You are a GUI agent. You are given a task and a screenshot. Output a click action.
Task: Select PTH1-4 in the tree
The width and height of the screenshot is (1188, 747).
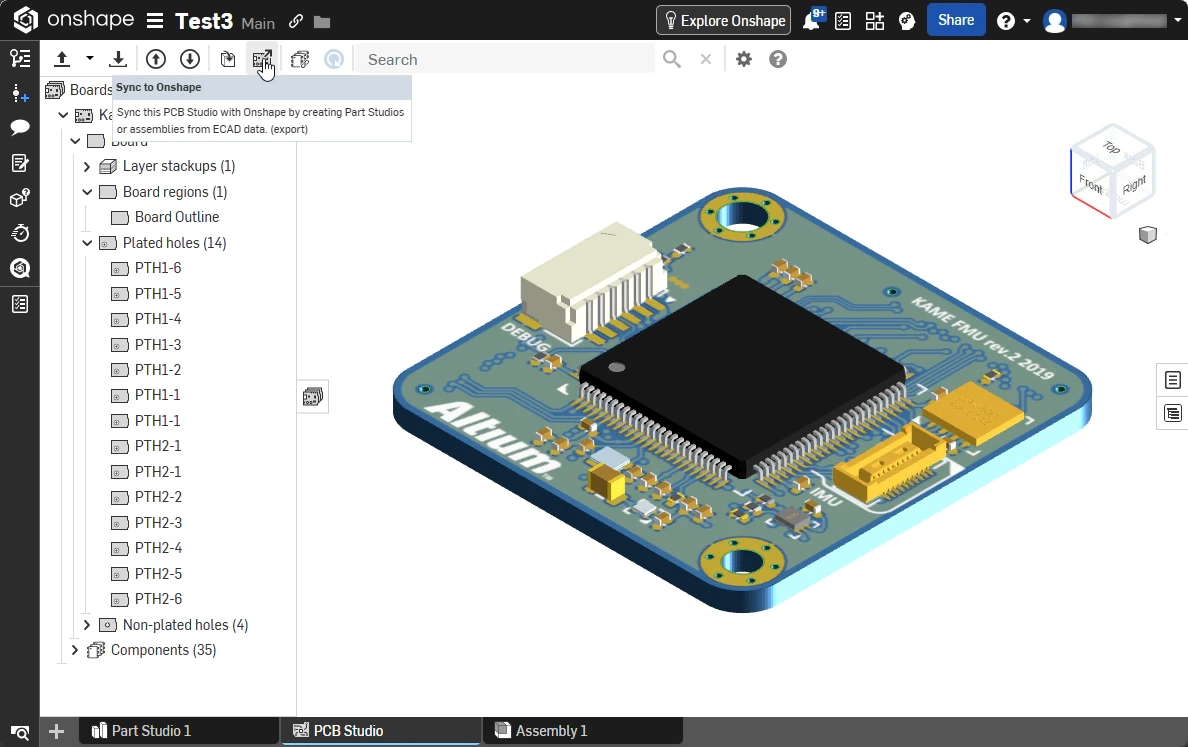tap(158, 319)
